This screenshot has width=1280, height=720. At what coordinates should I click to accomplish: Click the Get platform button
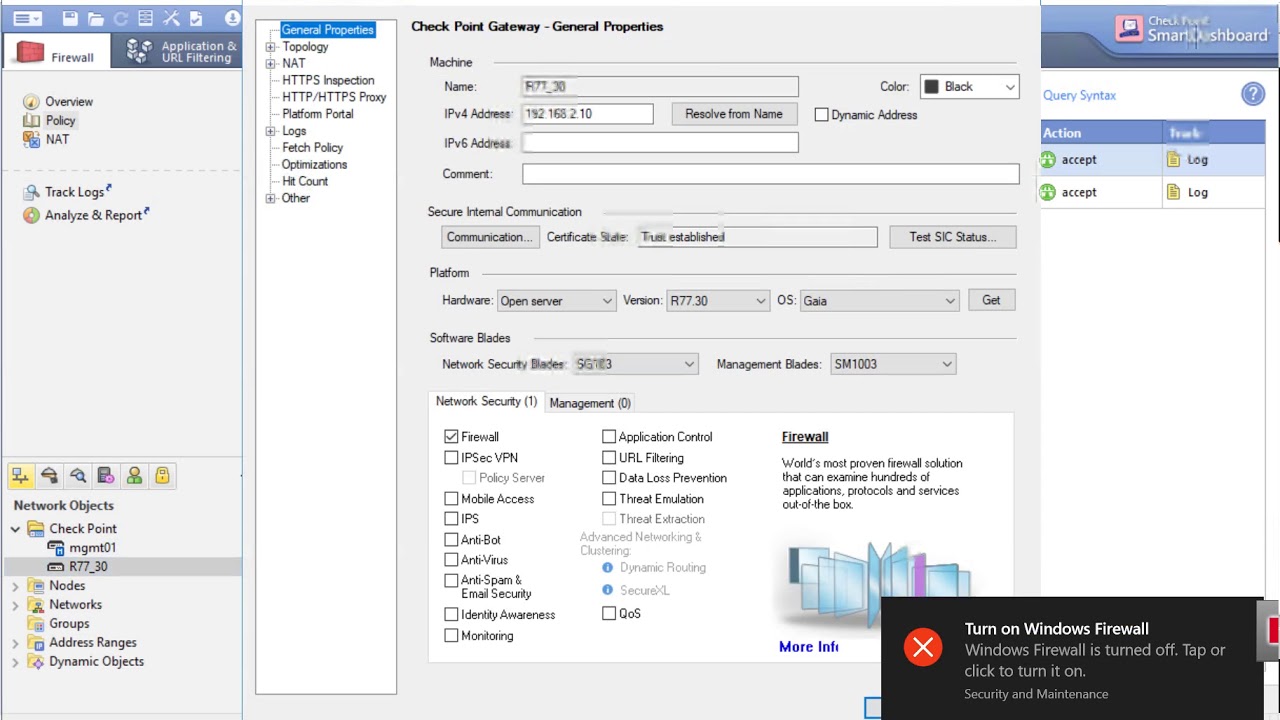click(x=991, y=300)
